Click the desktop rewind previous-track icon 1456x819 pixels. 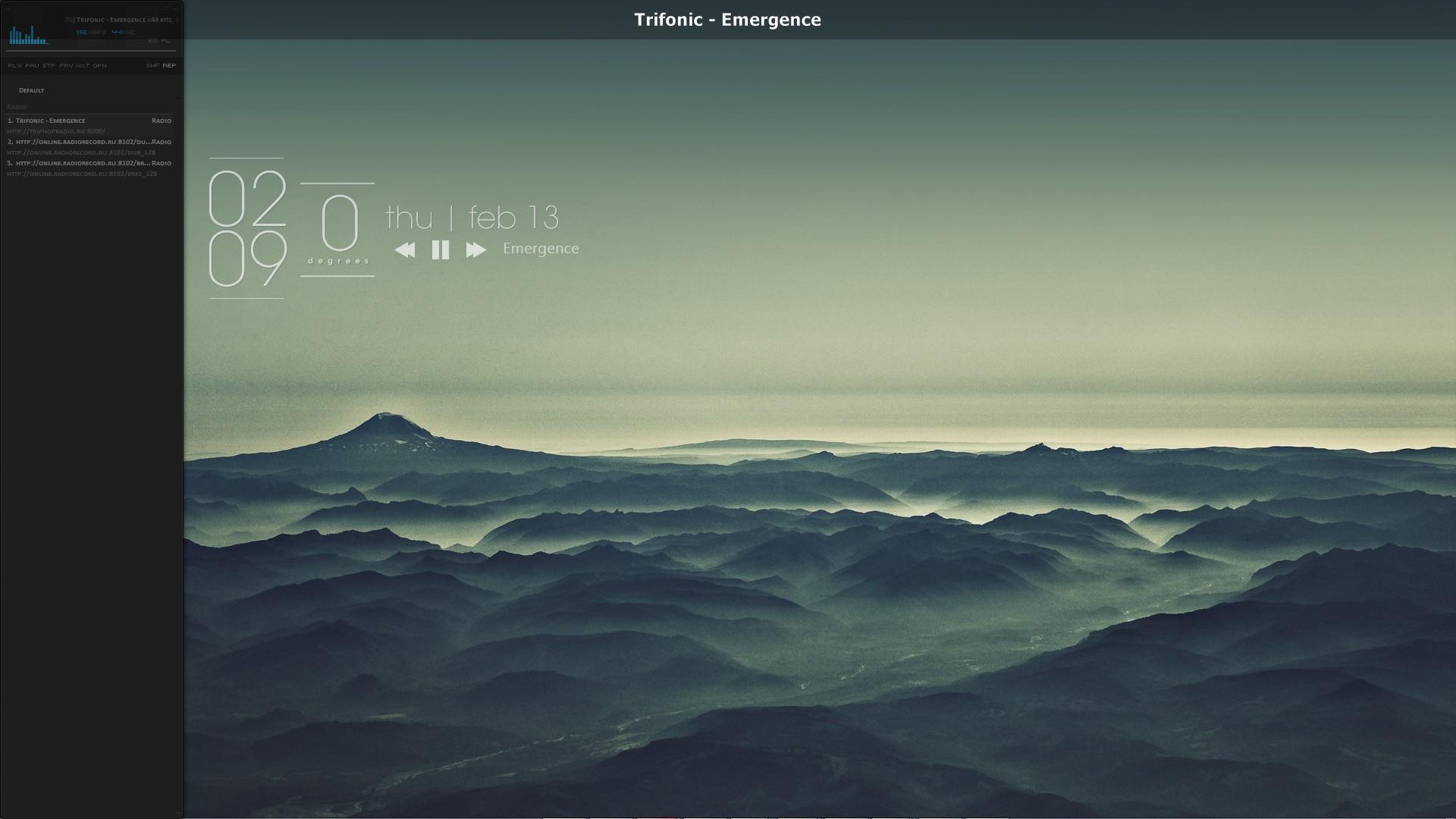405,250
